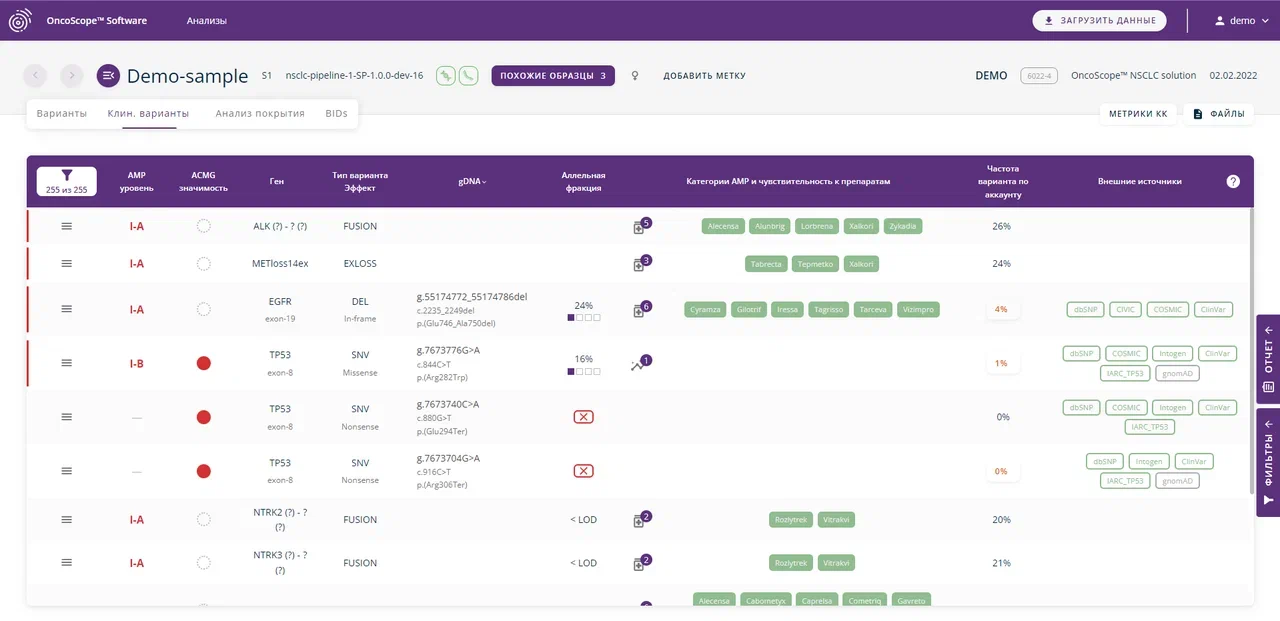This screenshot has height=621, width=1280.
Task: Open TP53 trend icon with badge 1
Action: (x=640, y=364)
